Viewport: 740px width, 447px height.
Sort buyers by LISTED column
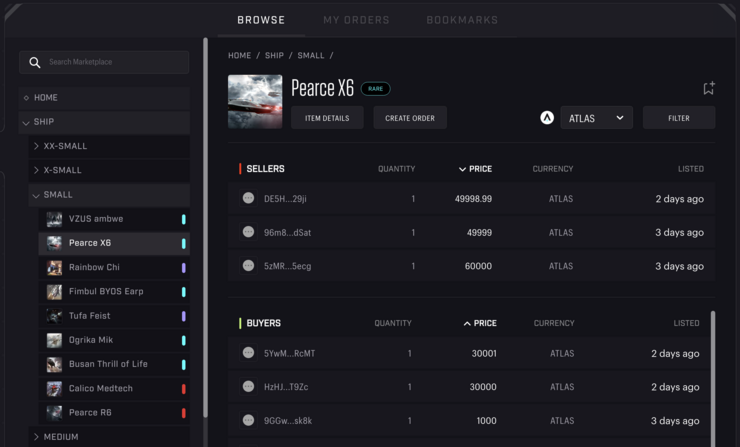686,323
